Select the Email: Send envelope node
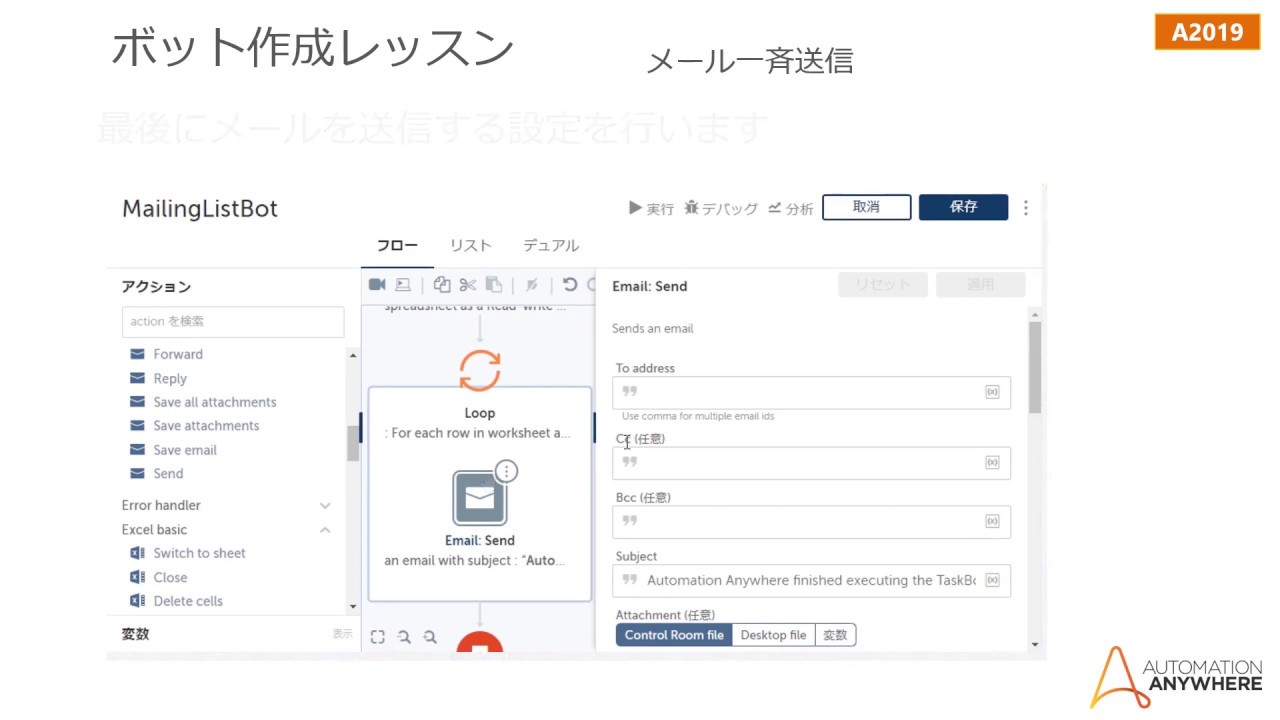This screenshot has height=720, width=1280. tap(480, 498)
